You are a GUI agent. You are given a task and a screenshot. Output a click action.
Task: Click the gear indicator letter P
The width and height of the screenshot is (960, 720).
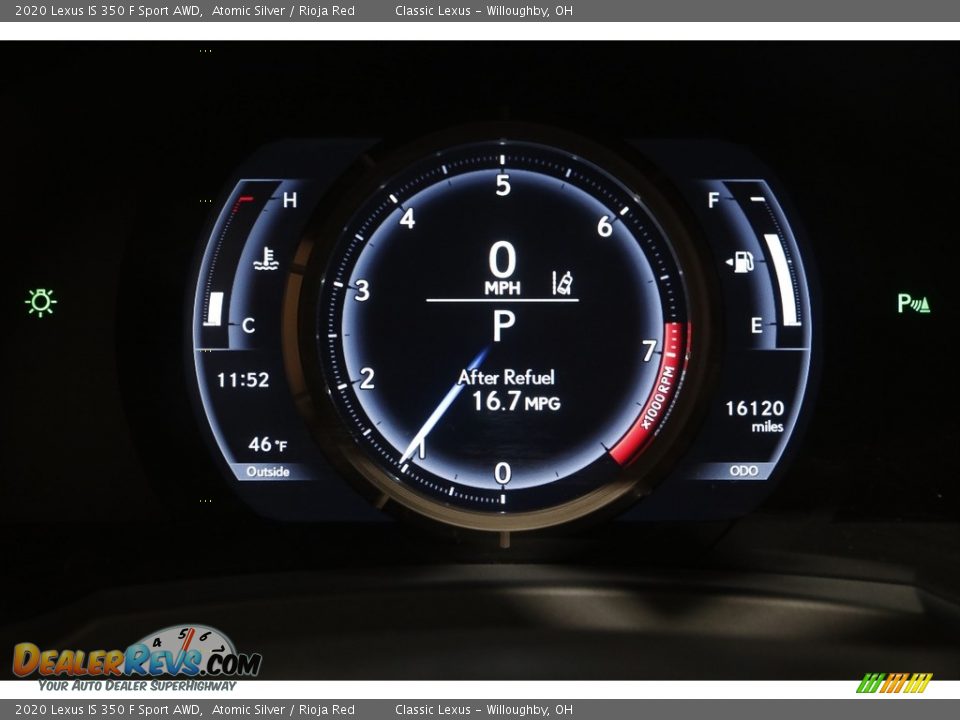(504, 326)
